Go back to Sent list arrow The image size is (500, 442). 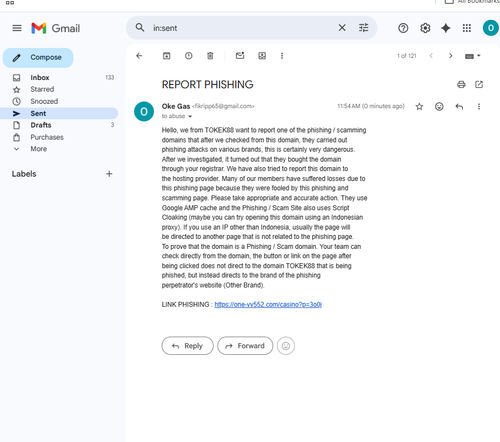[x=139, y=56]
